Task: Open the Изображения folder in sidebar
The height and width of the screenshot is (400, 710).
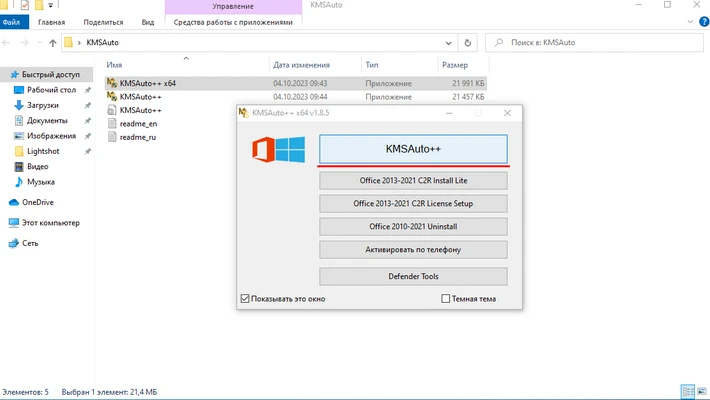Action: click(51, 136)
